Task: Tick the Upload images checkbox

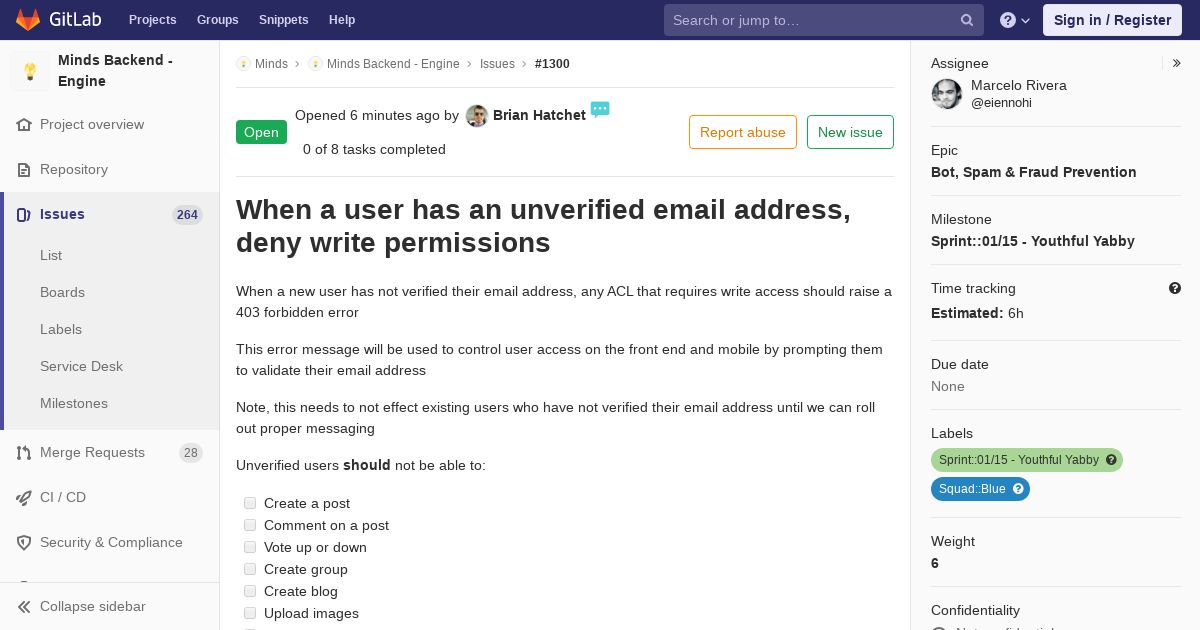Action: point(250,613)
